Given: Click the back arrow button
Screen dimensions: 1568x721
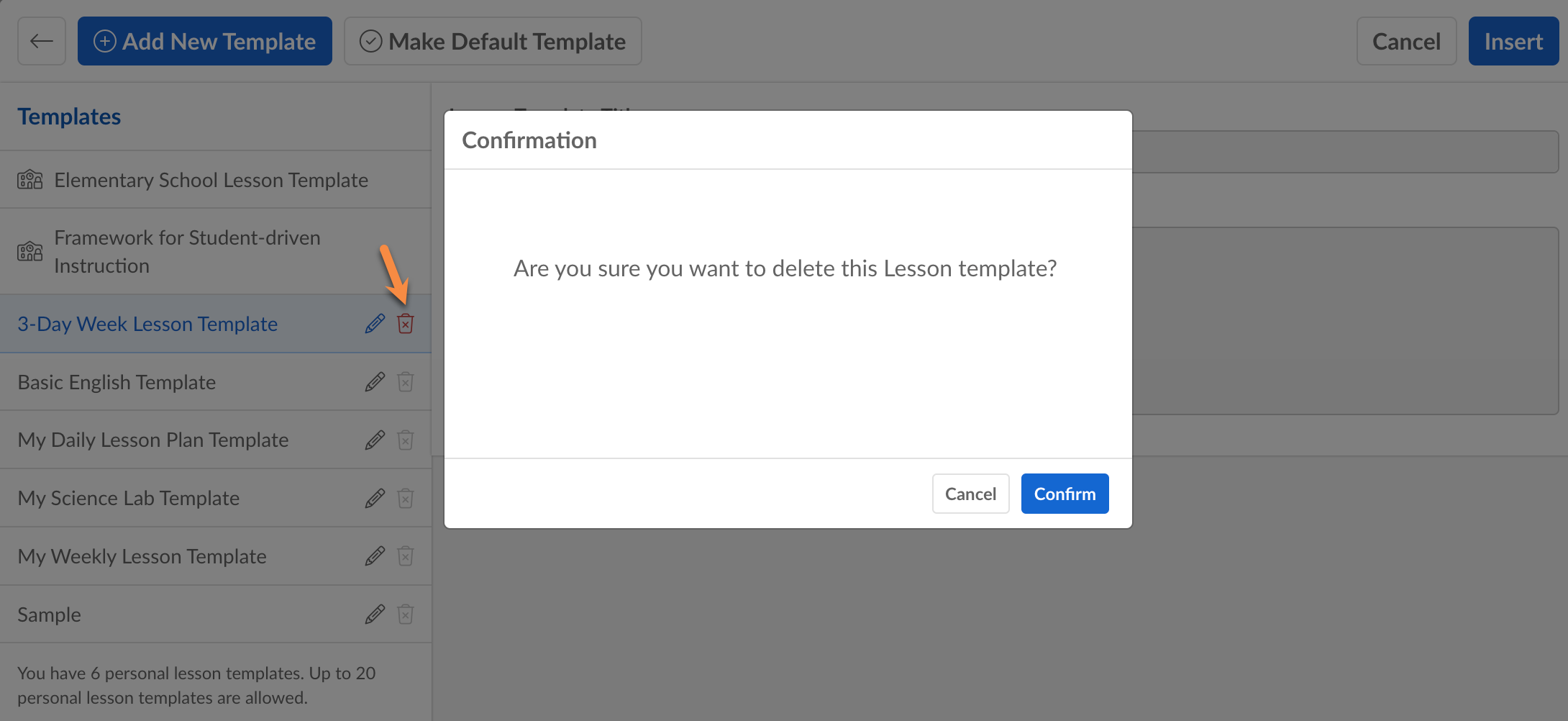Looking at the screenshot, I should pos(42,41).
